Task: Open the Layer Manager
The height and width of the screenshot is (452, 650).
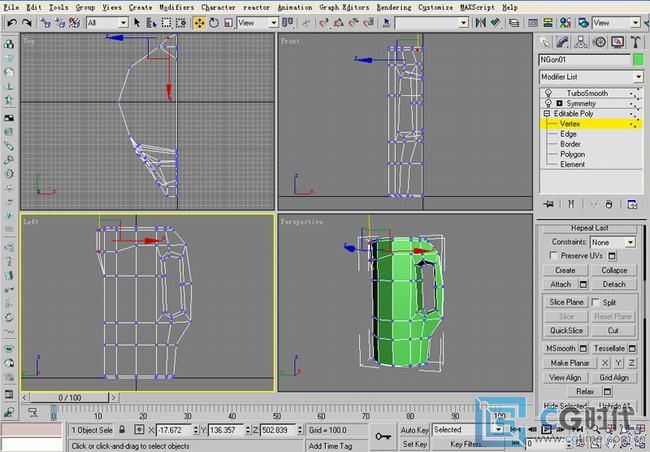Action: click(514, 23)
